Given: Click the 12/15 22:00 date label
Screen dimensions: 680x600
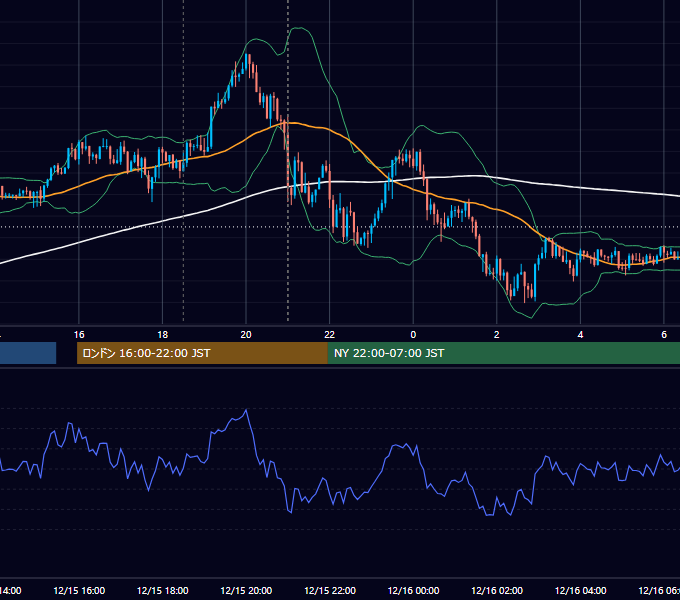Looking at the screenshot, I should click(330, 590).
